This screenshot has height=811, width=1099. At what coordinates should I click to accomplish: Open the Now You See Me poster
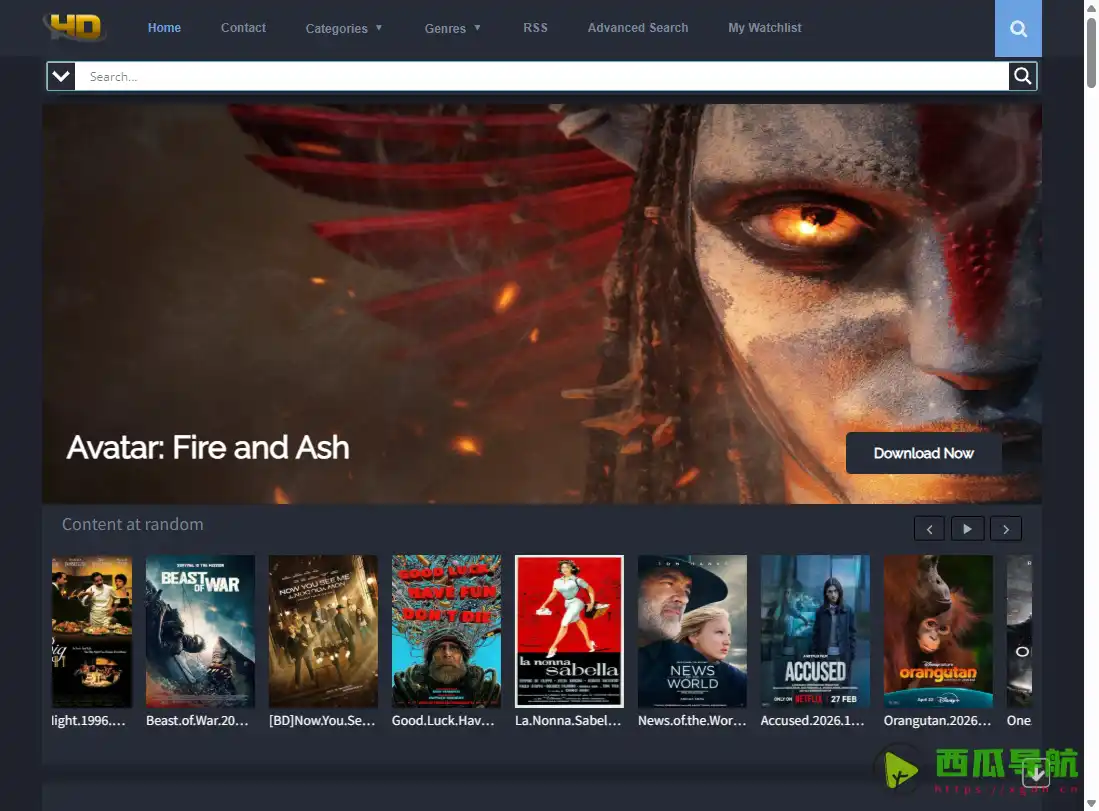tap(323, 631)
